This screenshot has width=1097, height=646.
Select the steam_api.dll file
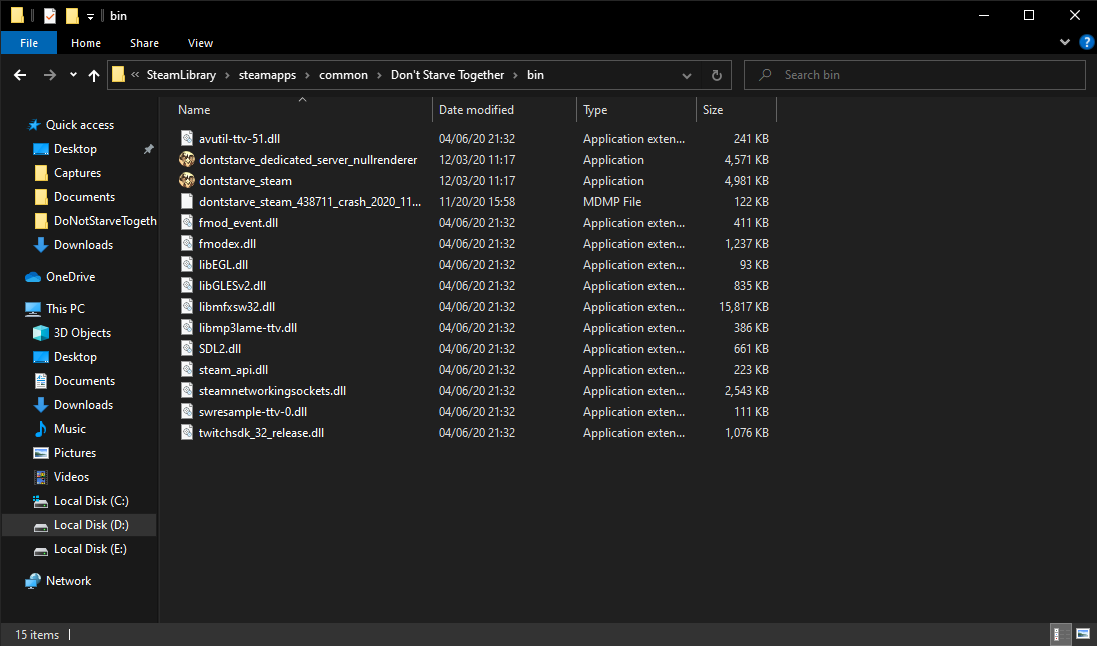pos(233,370)
